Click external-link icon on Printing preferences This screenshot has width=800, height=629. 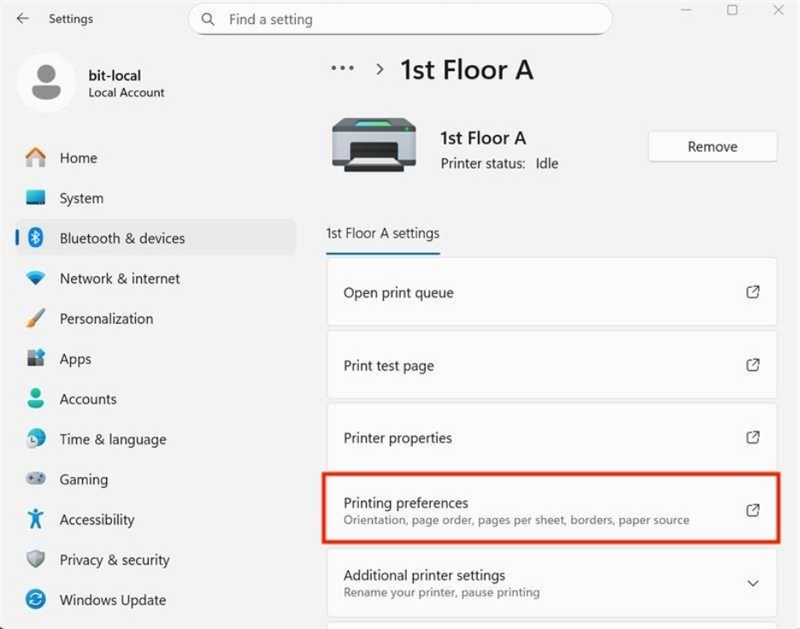coord(753,510)
